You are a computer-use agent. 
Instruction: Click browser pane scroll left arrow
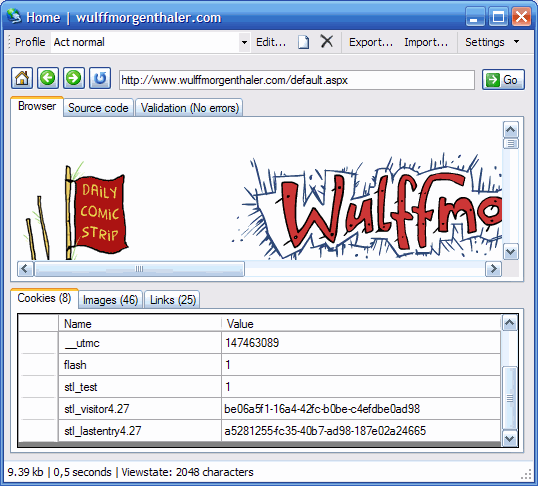coord(25,269)
